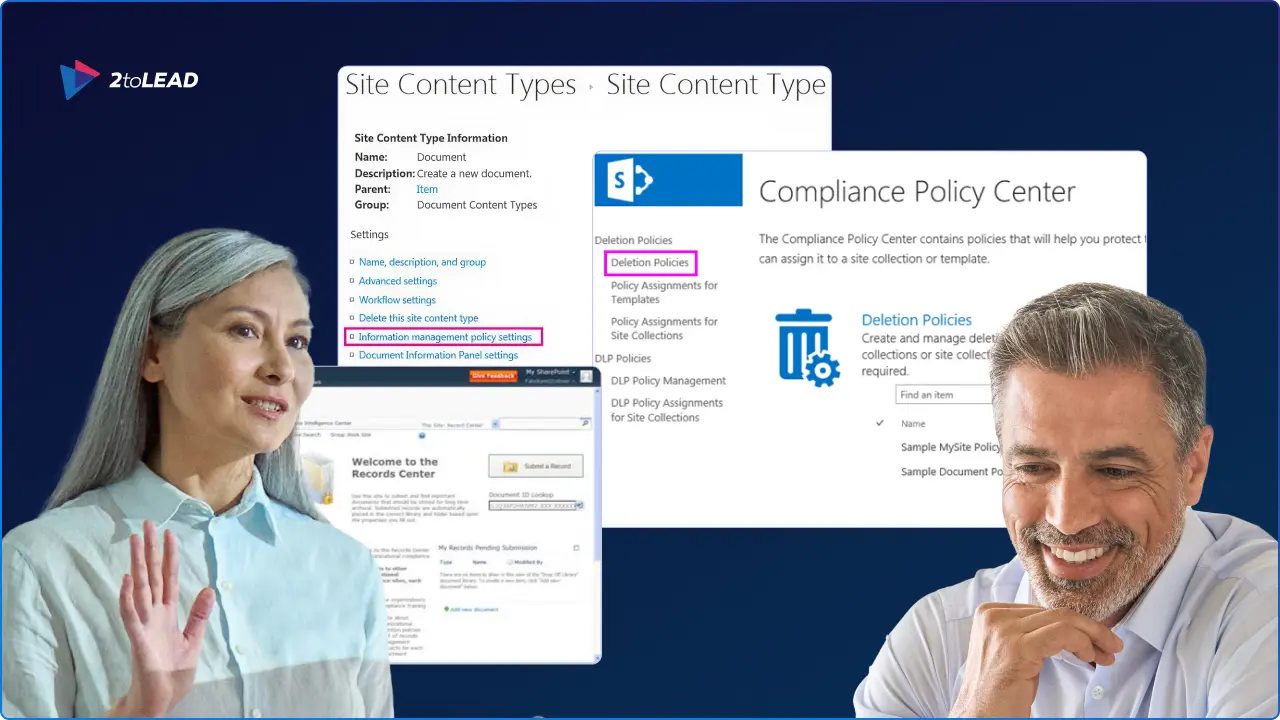Click the Type column header
This screenshot has height=720, width=1280.
[446, 562]
